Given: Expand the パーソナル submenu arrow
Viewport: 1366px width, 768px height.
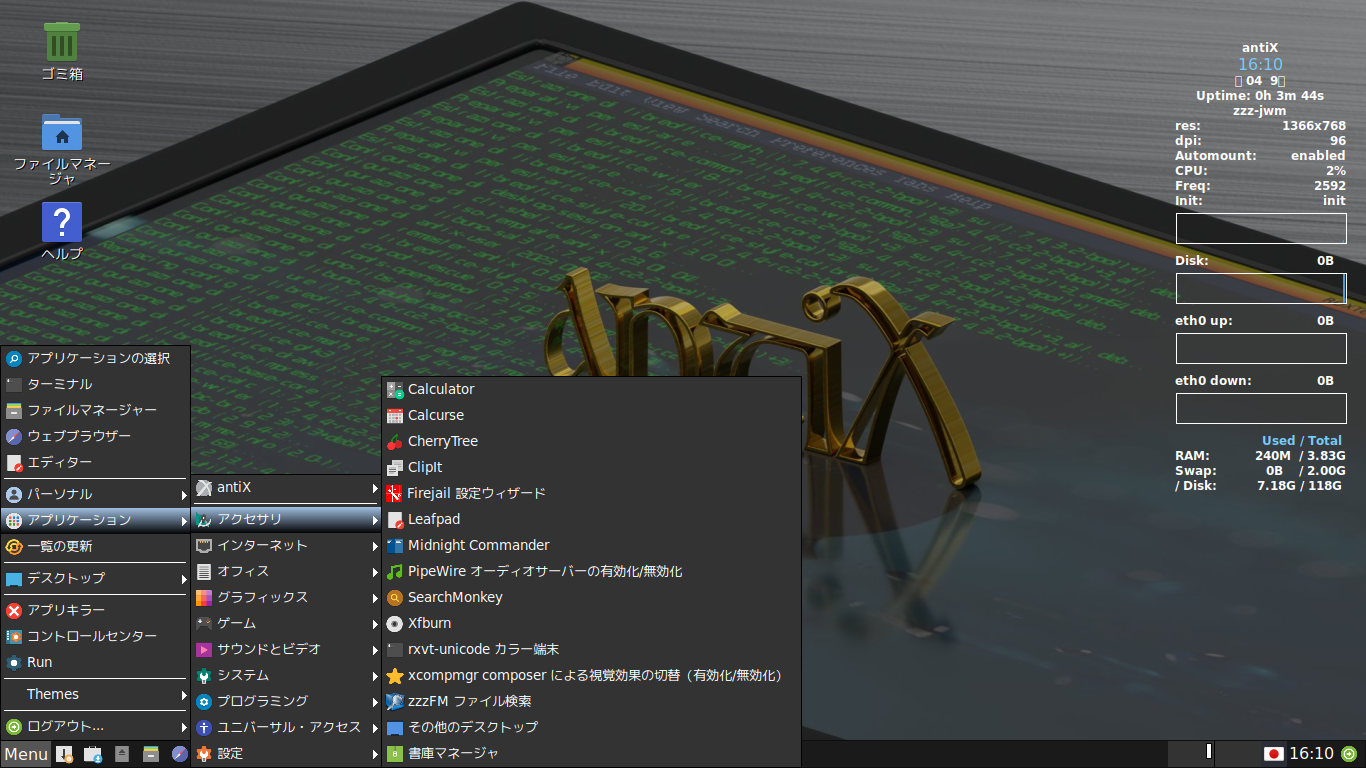Looking at the screenshot, I should click(x=184, y=494).
